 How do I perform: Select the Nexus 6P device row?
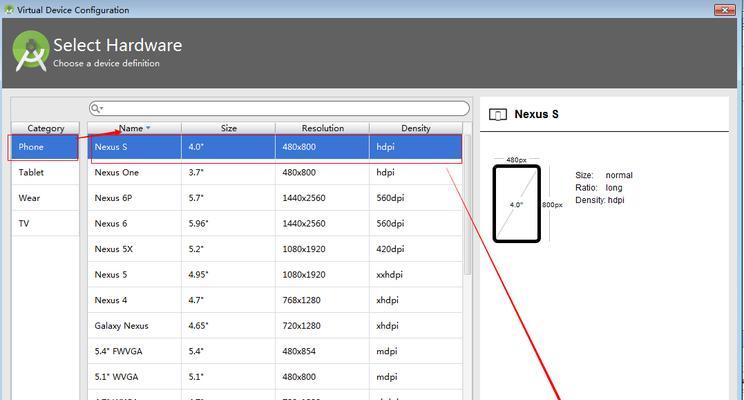(275, 198)
